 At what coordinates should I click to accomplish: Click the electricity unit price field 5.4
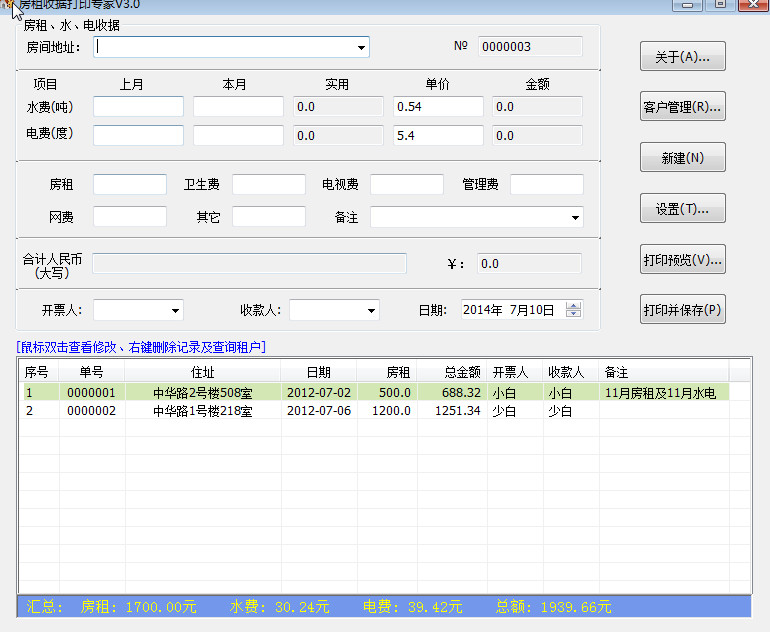[x=438, y=136]
